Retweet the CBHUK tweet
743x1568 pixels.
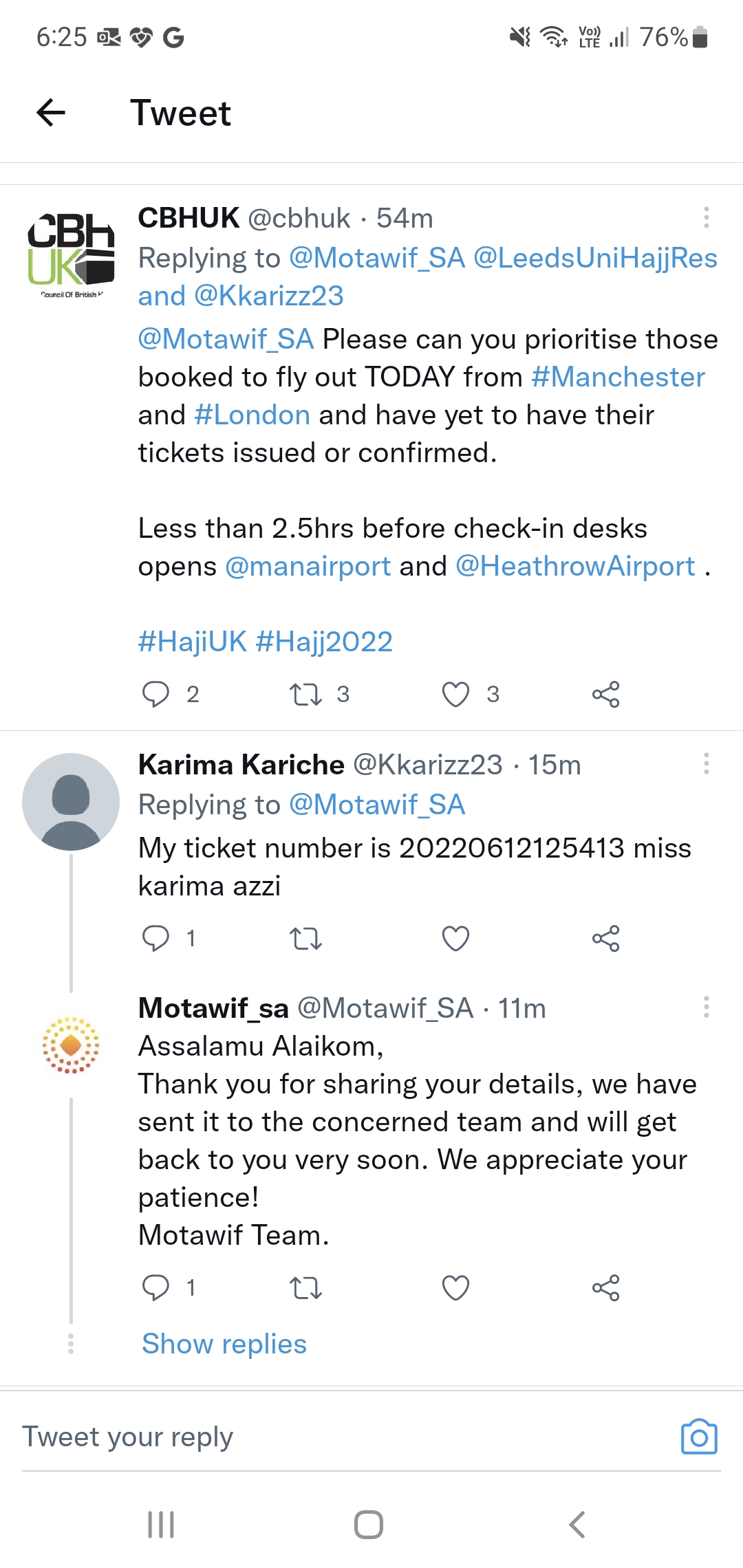coord(306,694)
